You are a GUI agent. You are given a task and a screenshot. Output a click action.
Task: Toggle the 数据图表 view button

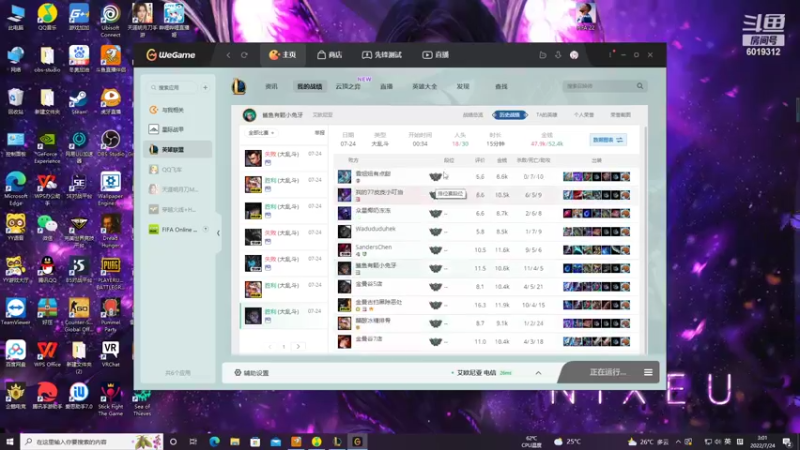pos(607,140)
